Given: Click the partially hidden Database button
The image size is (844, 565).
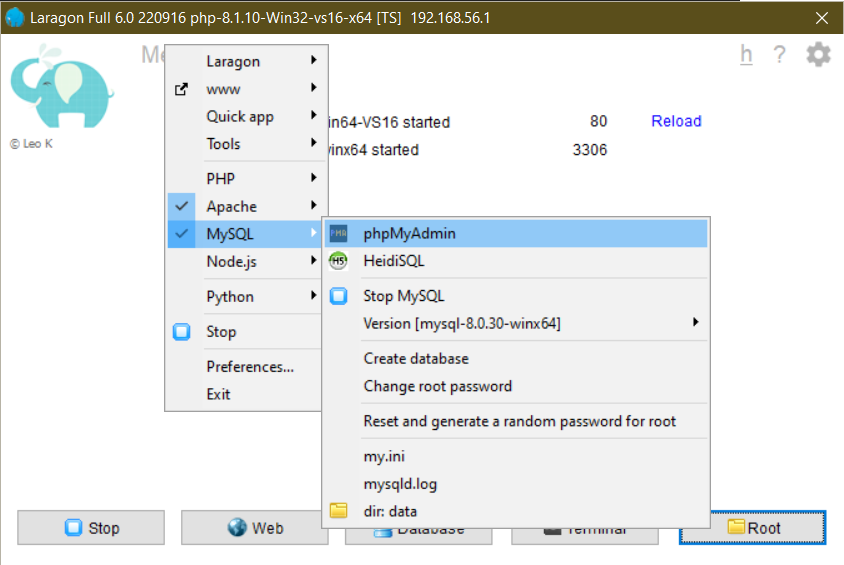Looking at the screenshot, I should [x=418, y=536].
